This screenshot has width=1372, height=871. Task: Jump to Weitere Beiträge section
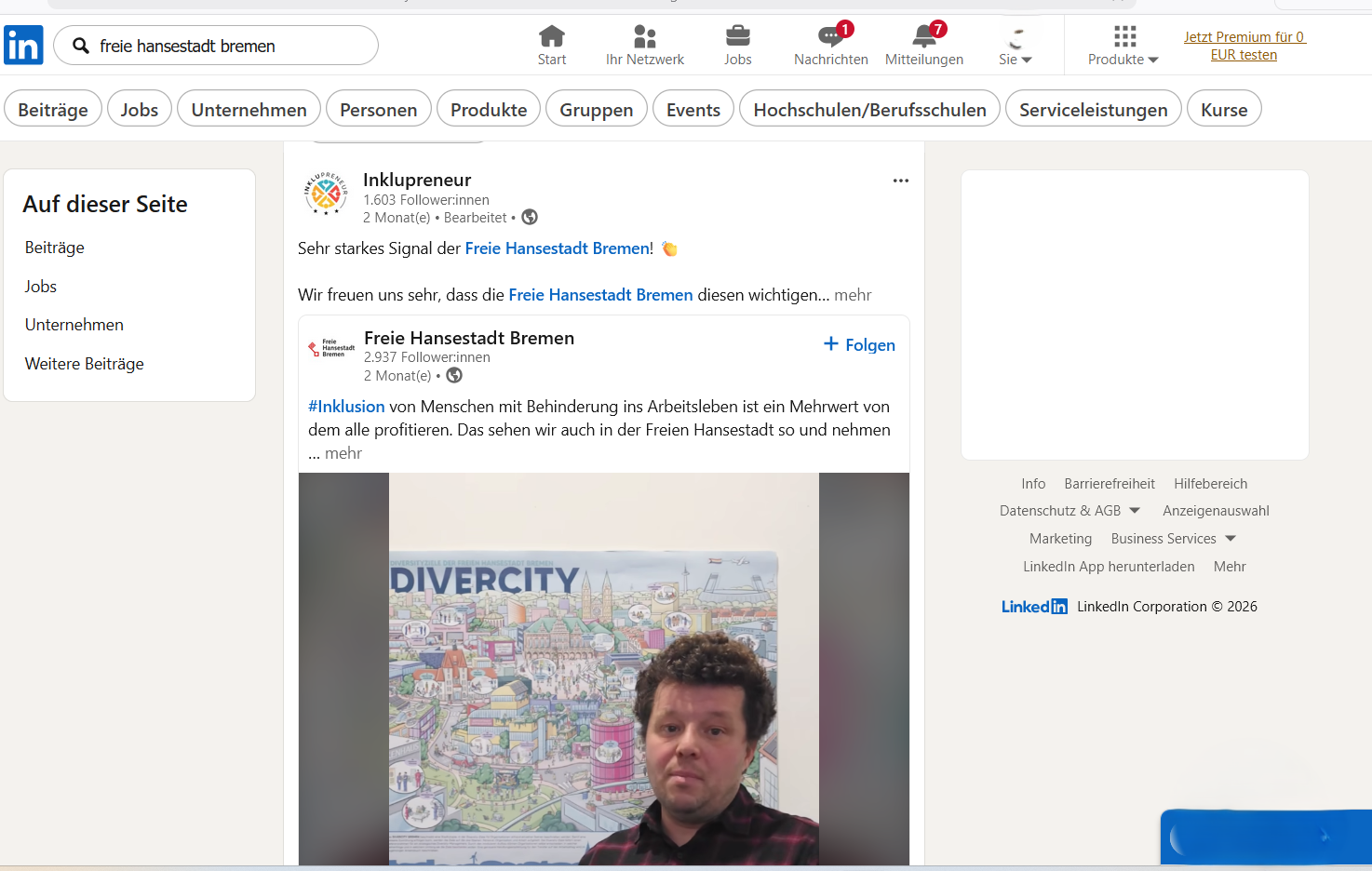click(84, 364)
